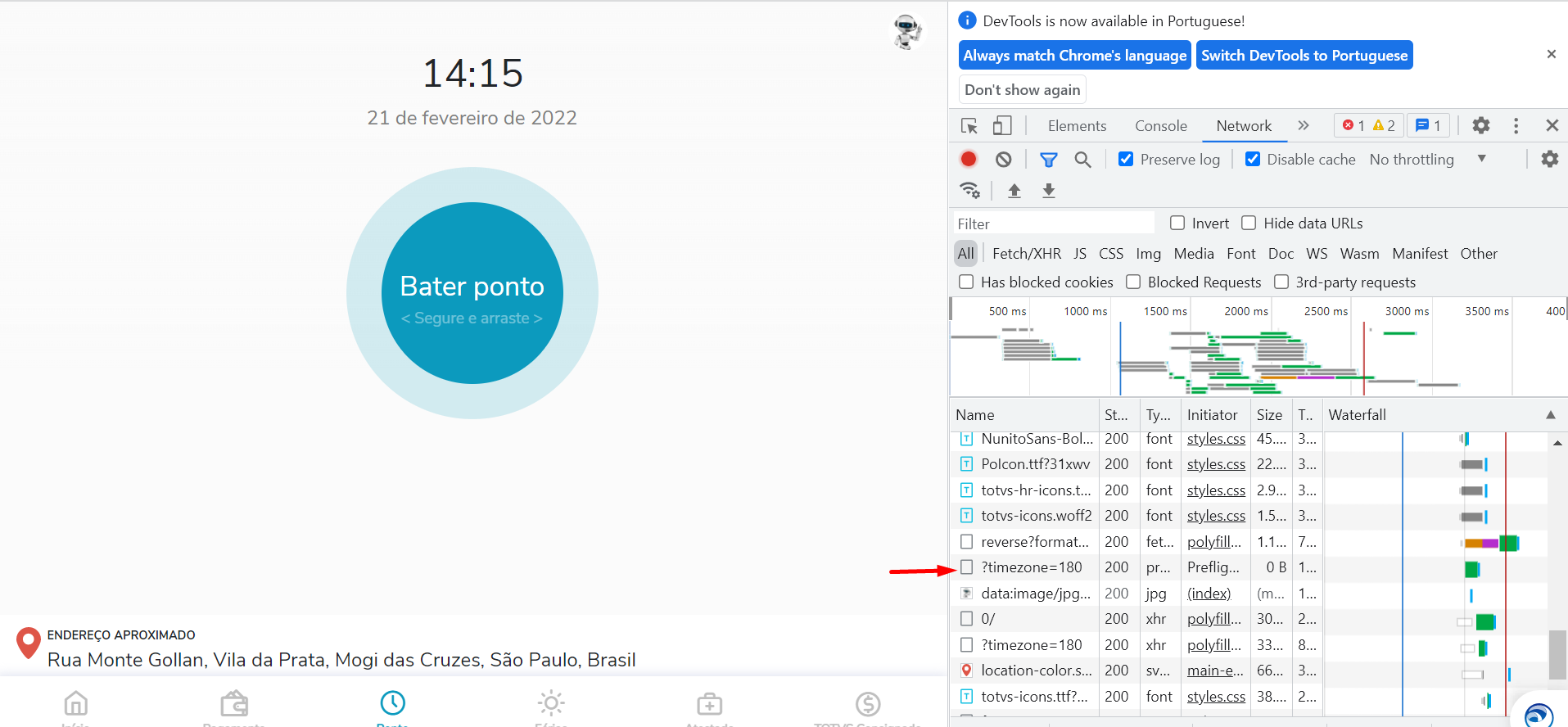Image resolution: width=1568 pixels, height=727 pixels.
Task: Open the sun vacation icon in bottom nav
Action: [551, 703]
